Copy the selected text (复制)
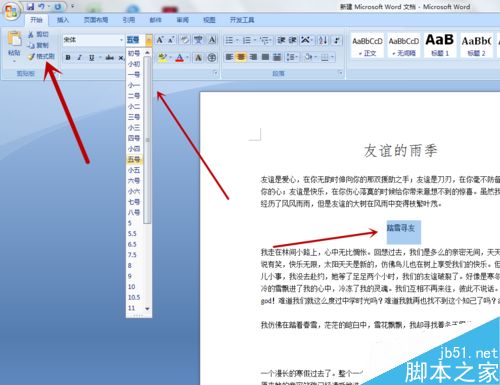 click(39, 45)
